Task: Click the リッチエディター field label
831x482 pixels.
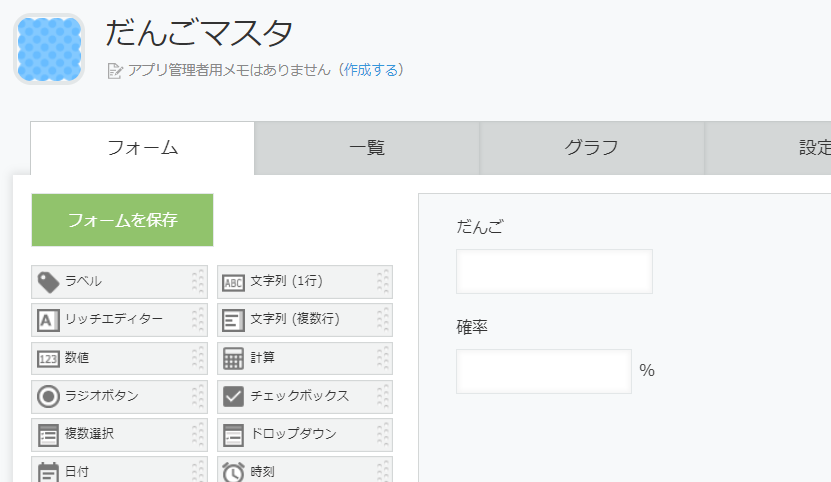Action: (x=114, y=319)
